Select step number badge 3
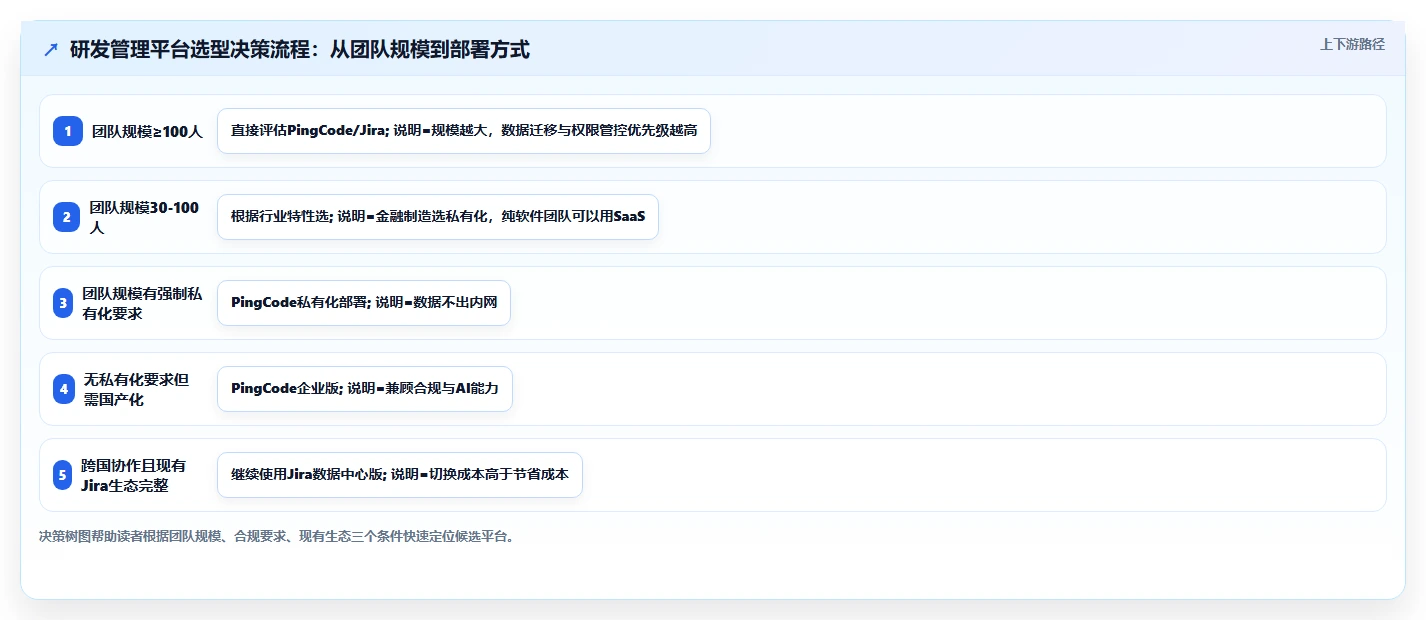The image size is (1426, 620). (64, 303)
